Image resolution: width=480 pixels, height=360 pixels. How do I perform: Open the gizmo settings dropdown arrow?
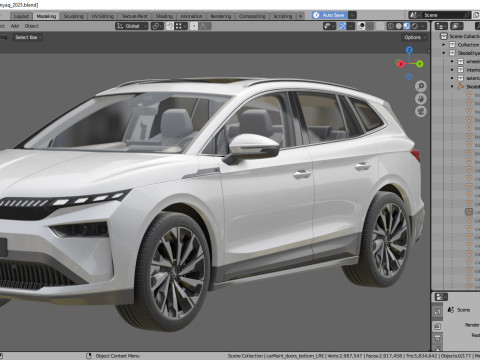pyautogui.click(x=351, y=26)
